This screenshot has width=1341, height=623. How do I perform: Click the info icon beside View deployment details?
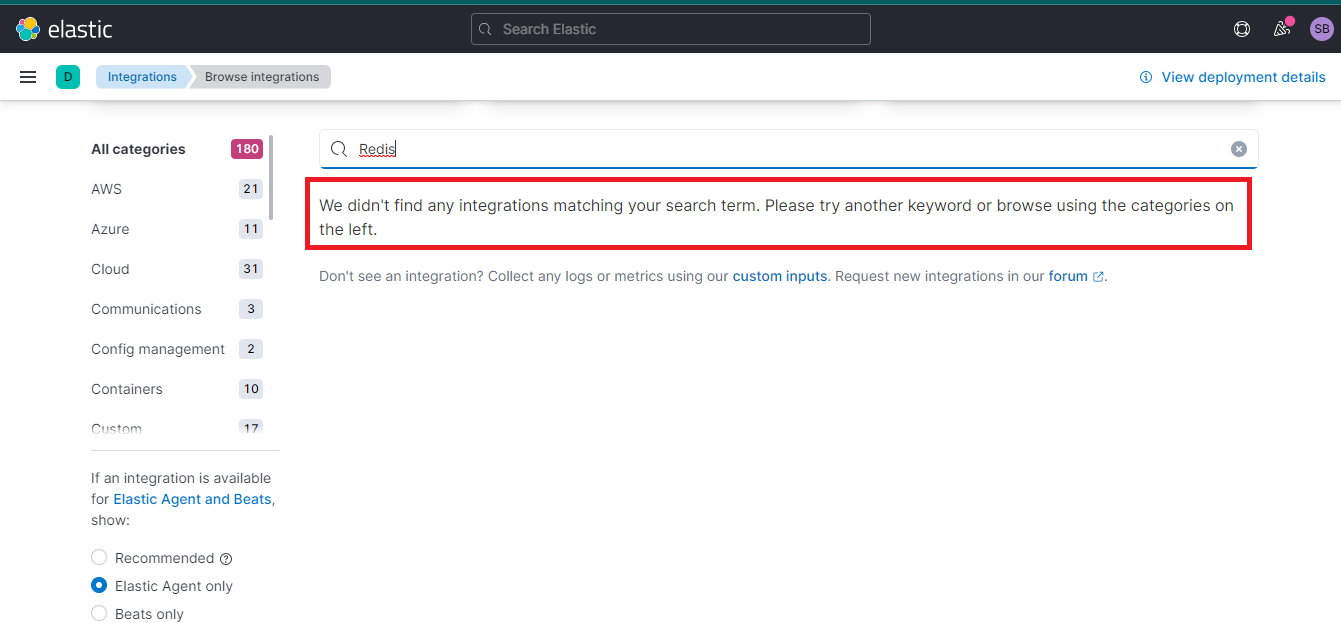pyautogui.click(x=1146, y=77)
